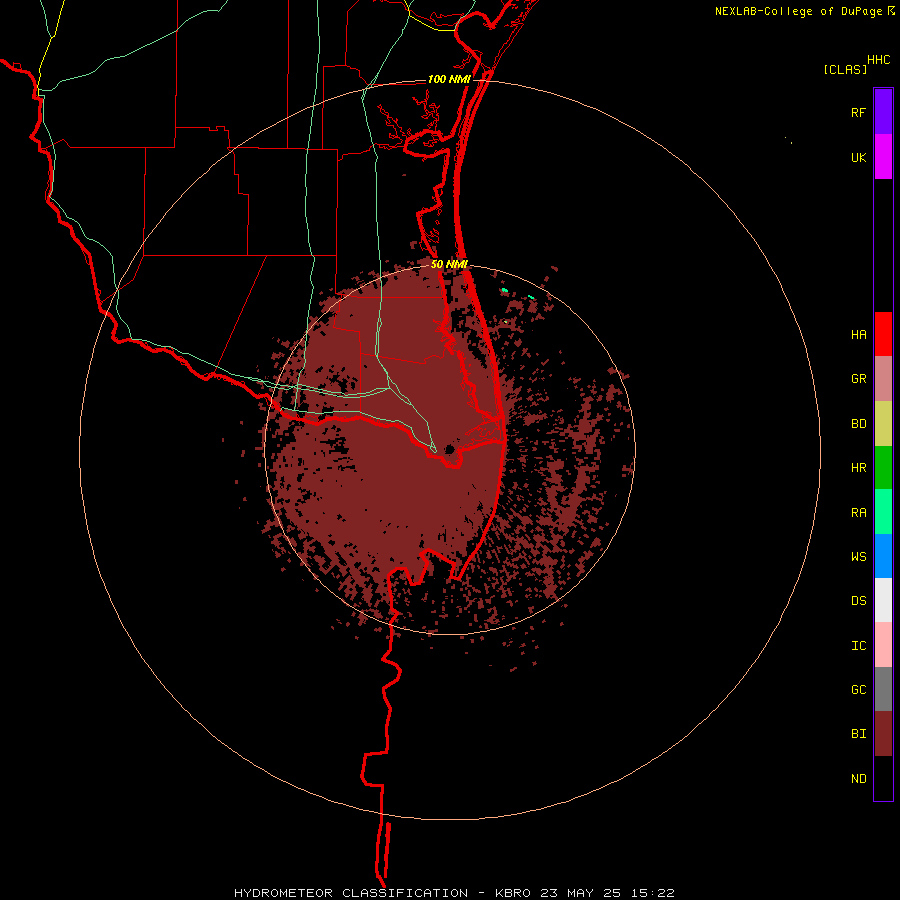Click the DS legend label
900x900 pixels.
point(858,601)
